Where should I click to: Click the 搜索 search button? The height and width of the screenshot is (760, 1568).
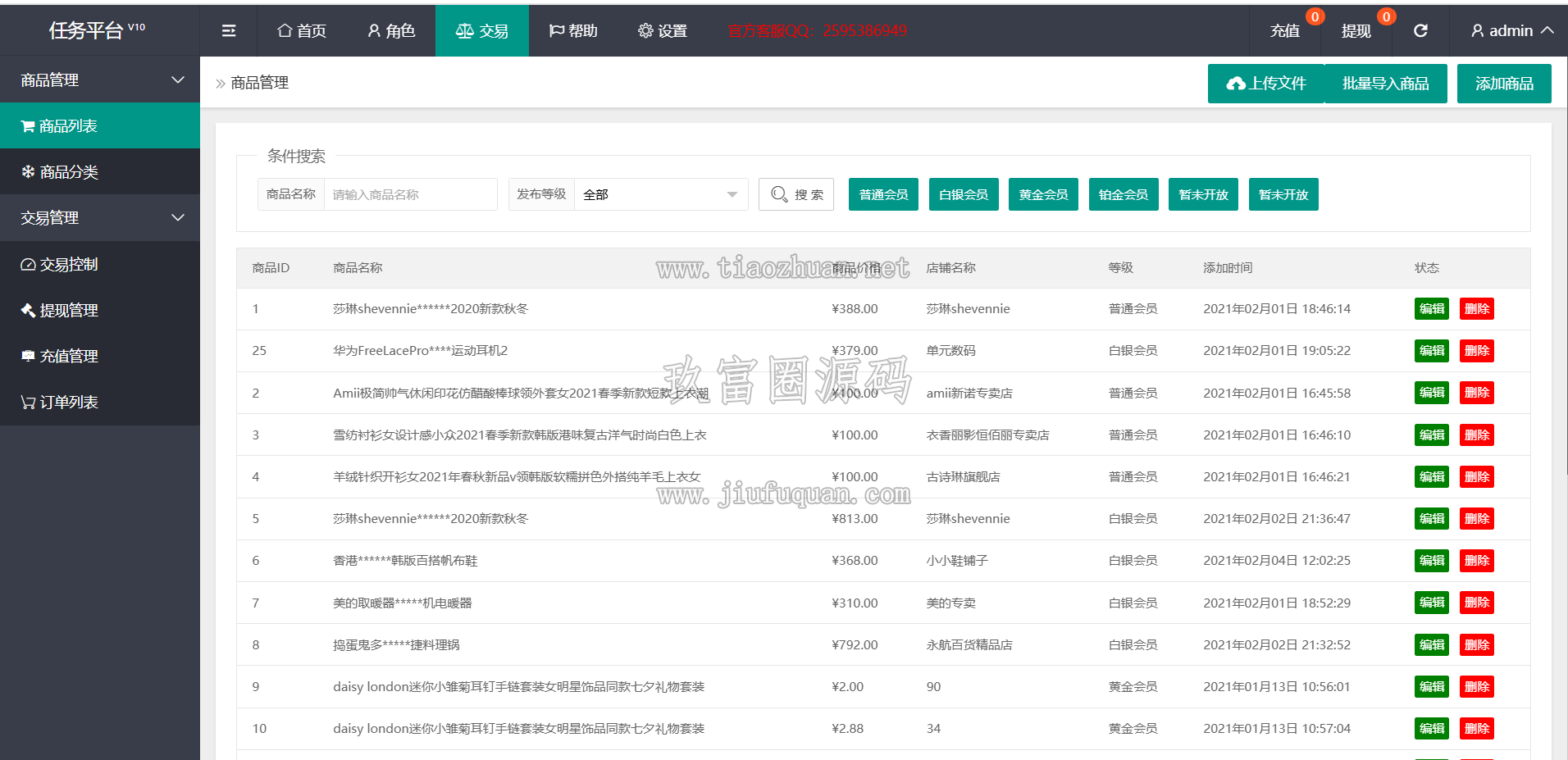pos(796,194)
